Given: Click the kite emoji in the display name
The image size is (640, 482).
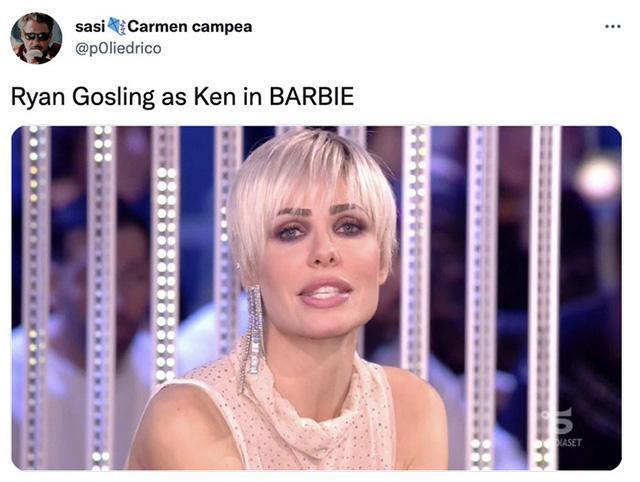Looking at the screenshot, I should point(117,27).
